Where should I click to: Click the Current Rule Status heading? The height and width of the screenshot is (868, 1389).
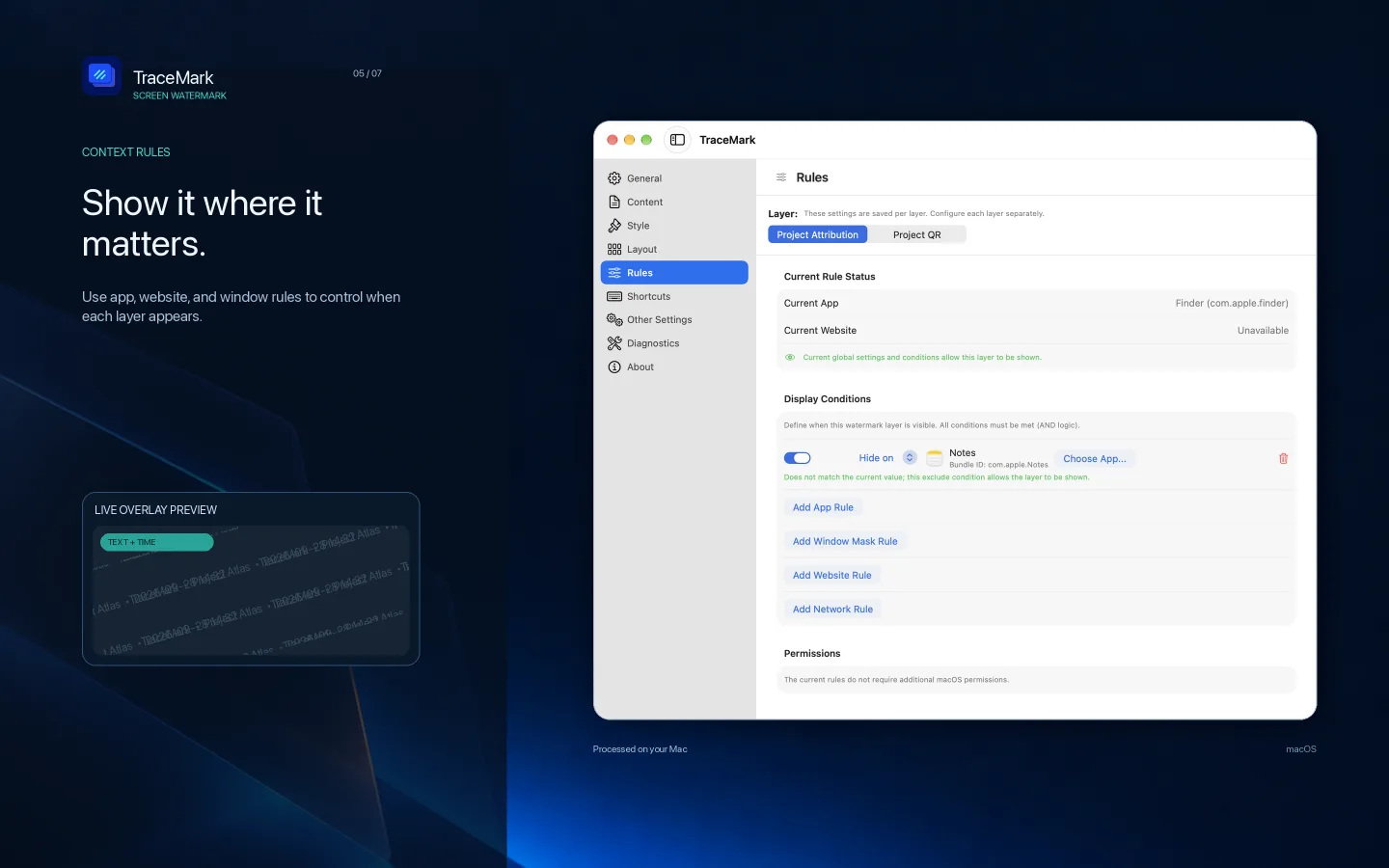pos(830,277)
